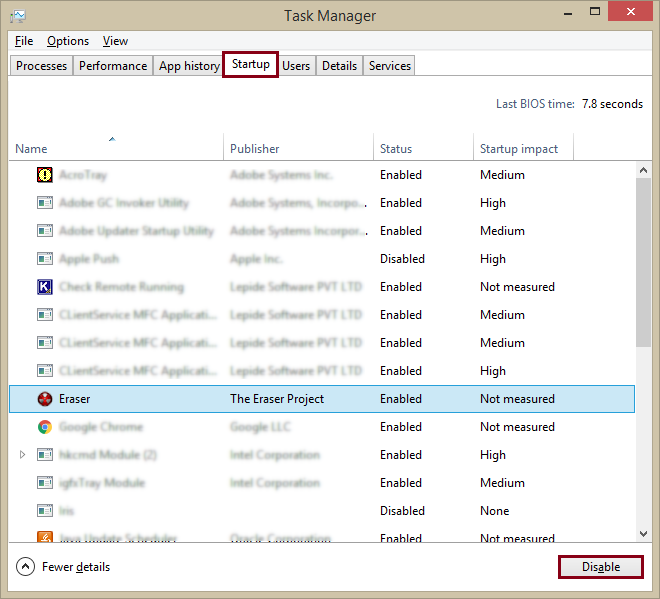Switch to the Performance tab
660x599 pixels.
tap(113, 66)
